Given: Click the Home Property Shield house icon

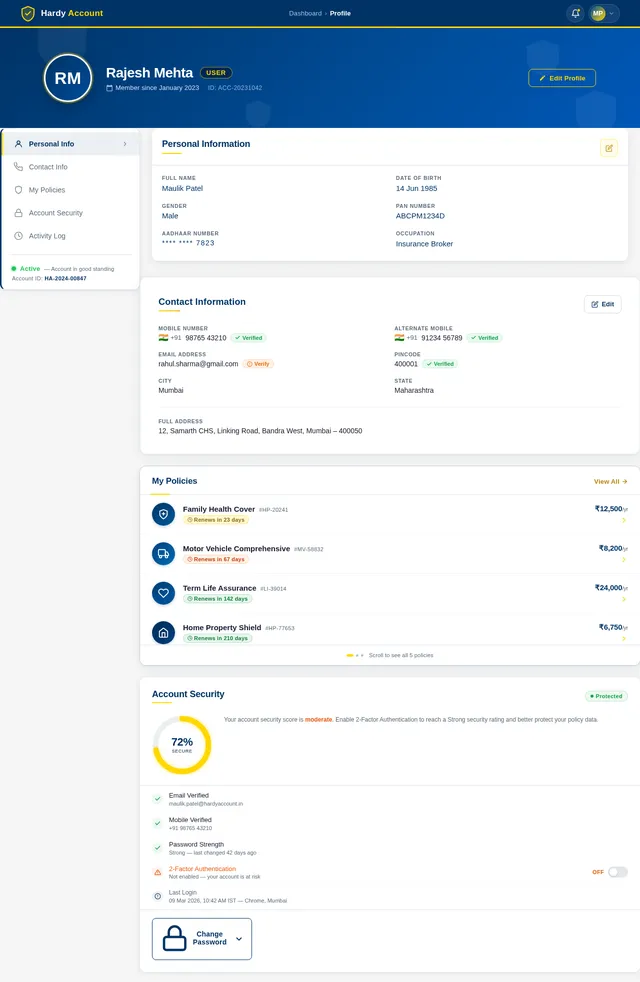Looking at the screenshot, I should 163,632.
